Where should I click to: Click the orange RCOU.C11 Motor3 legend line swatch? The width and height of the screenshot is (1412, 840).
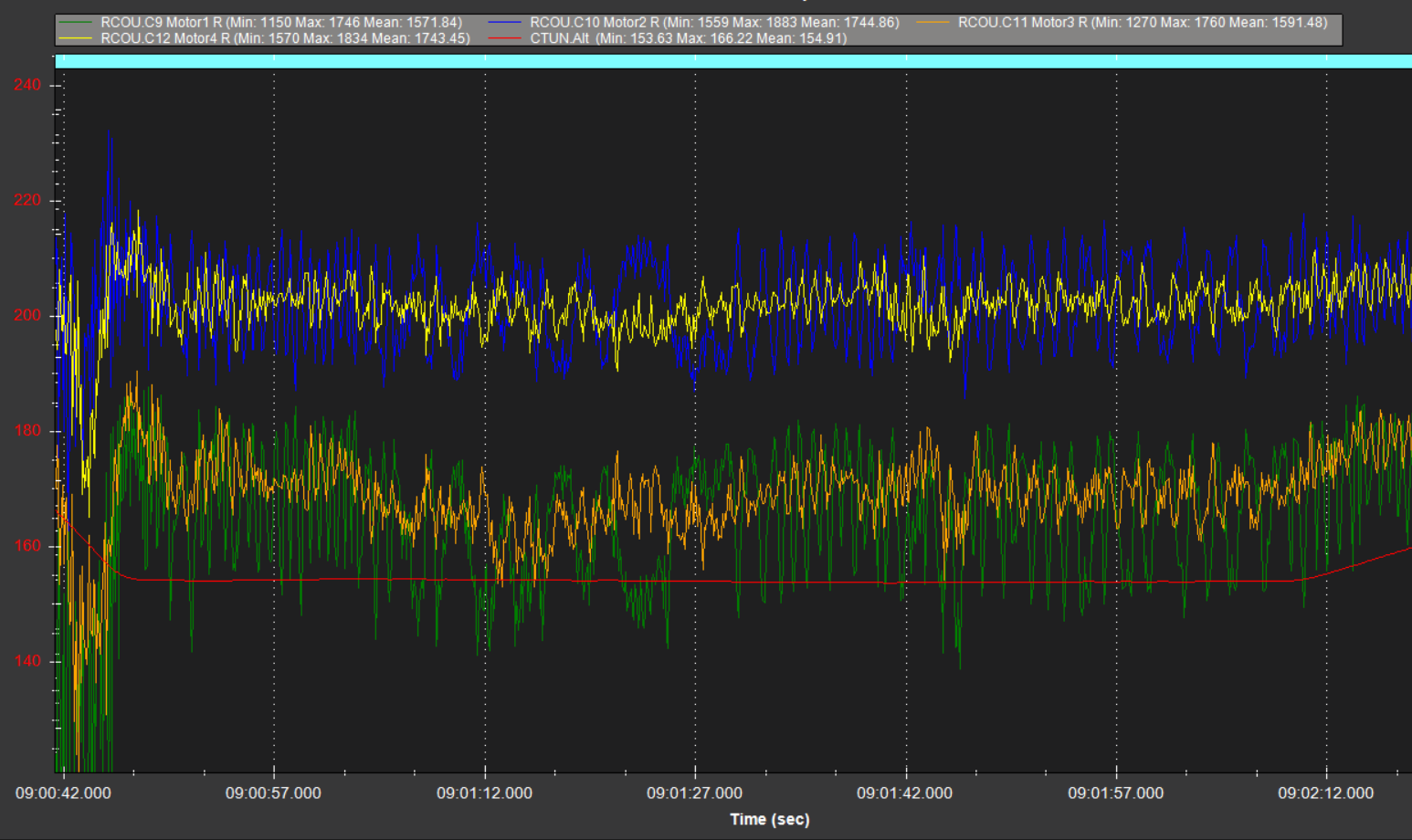tap(933, 23)
